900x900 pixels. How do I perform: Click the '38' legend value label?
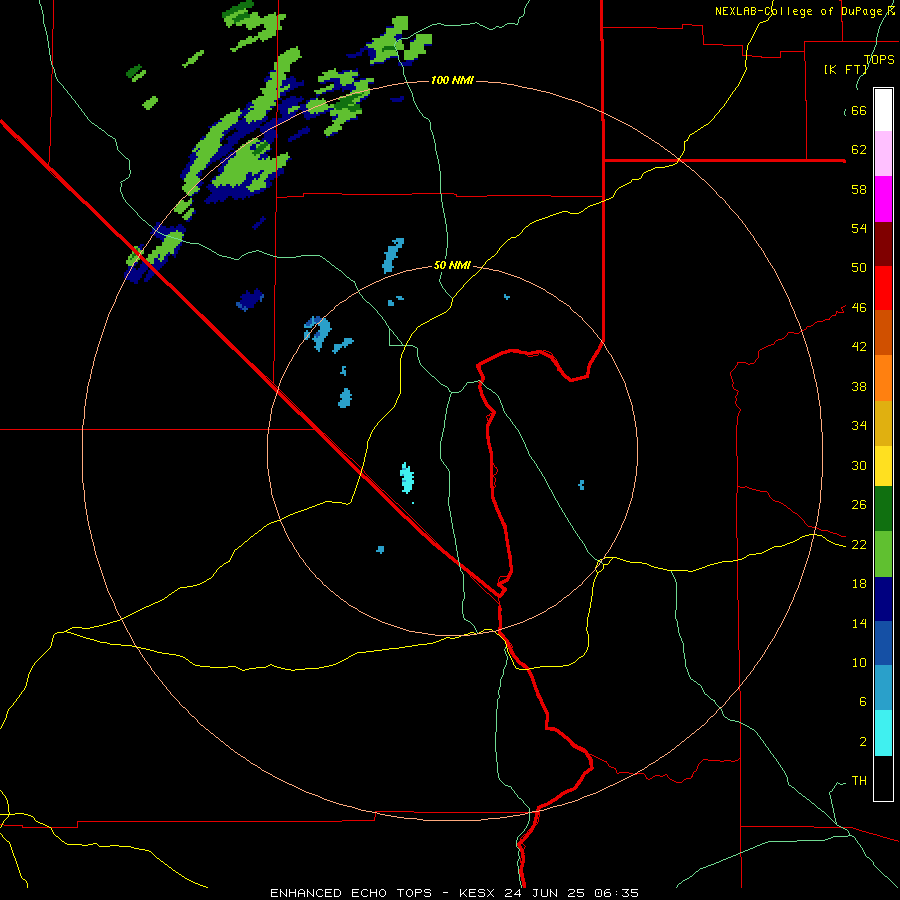859,387
